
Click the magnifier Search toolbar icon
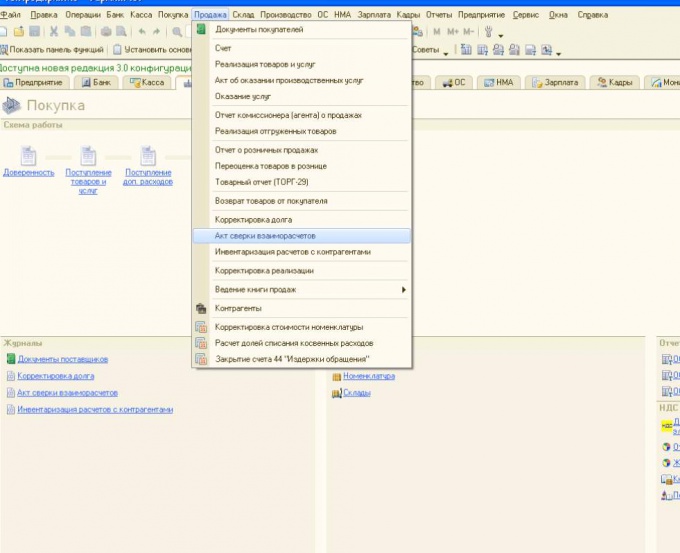tap(177, 31)
